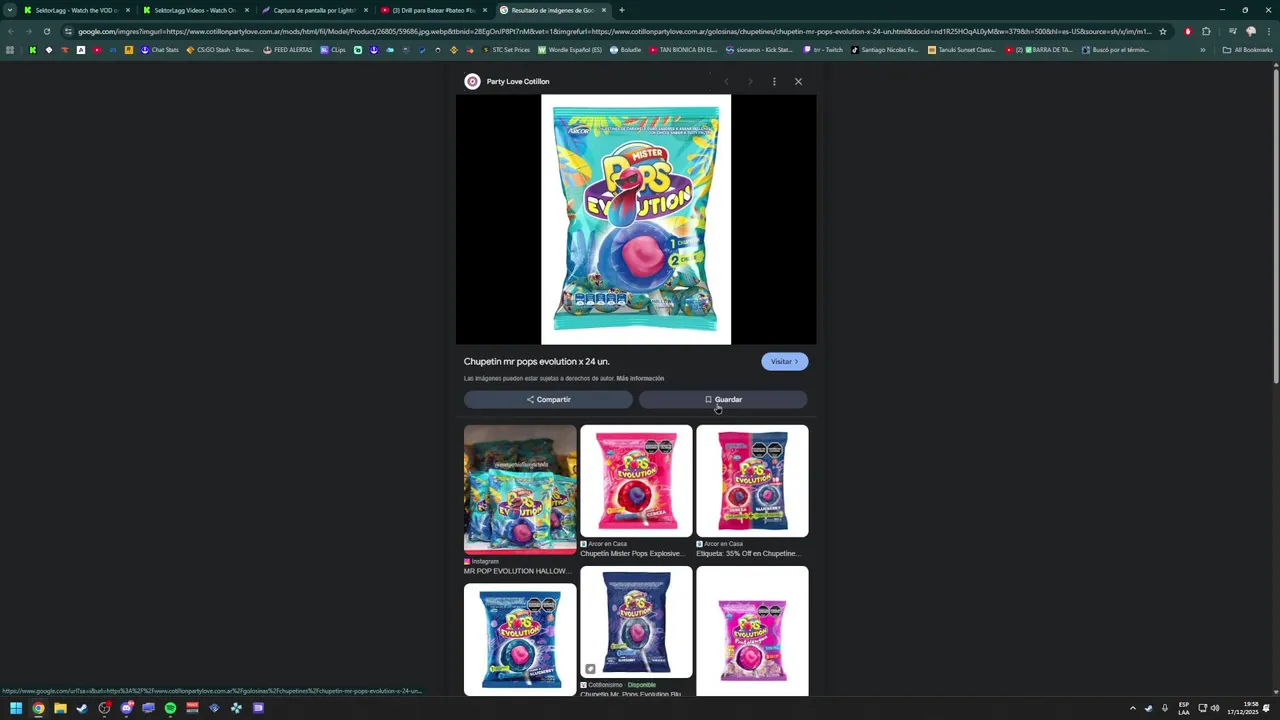Screen dimensions: 1280x720
Task: Open the blue Pops Evolution Blueberry thumbnail
Action: tap(520, 639)
